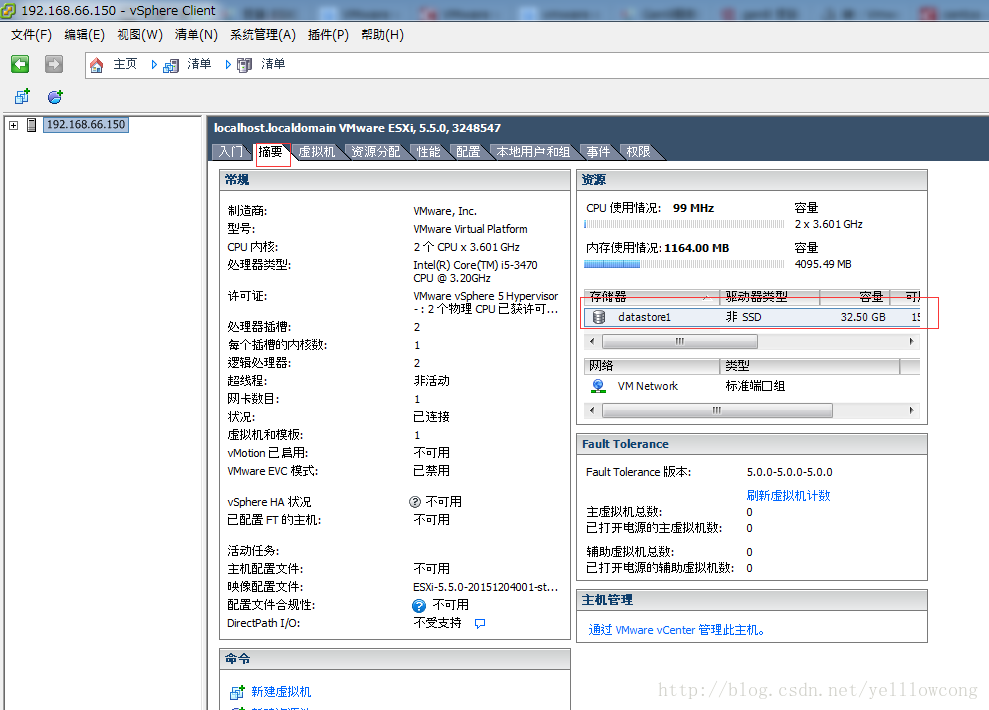Click the 网络 column header

pyautogui.click(x=652, y=366)
